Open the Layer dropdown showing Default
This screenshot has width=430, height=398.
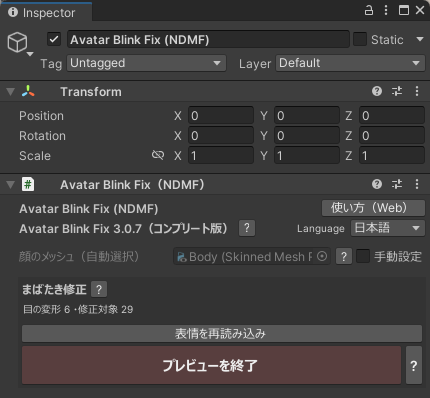[350, 63]
